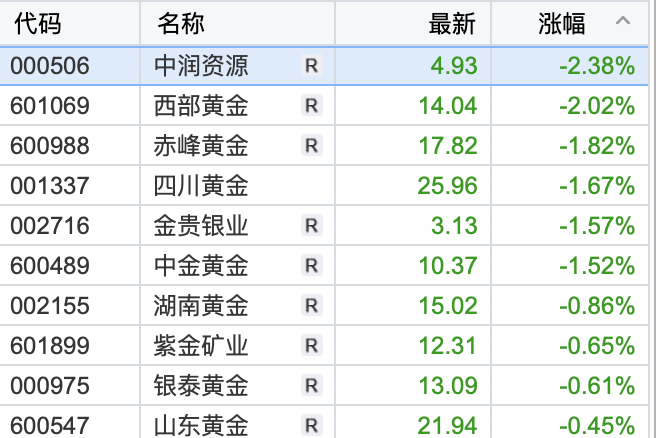Select stock code 600547

(50, 425)
